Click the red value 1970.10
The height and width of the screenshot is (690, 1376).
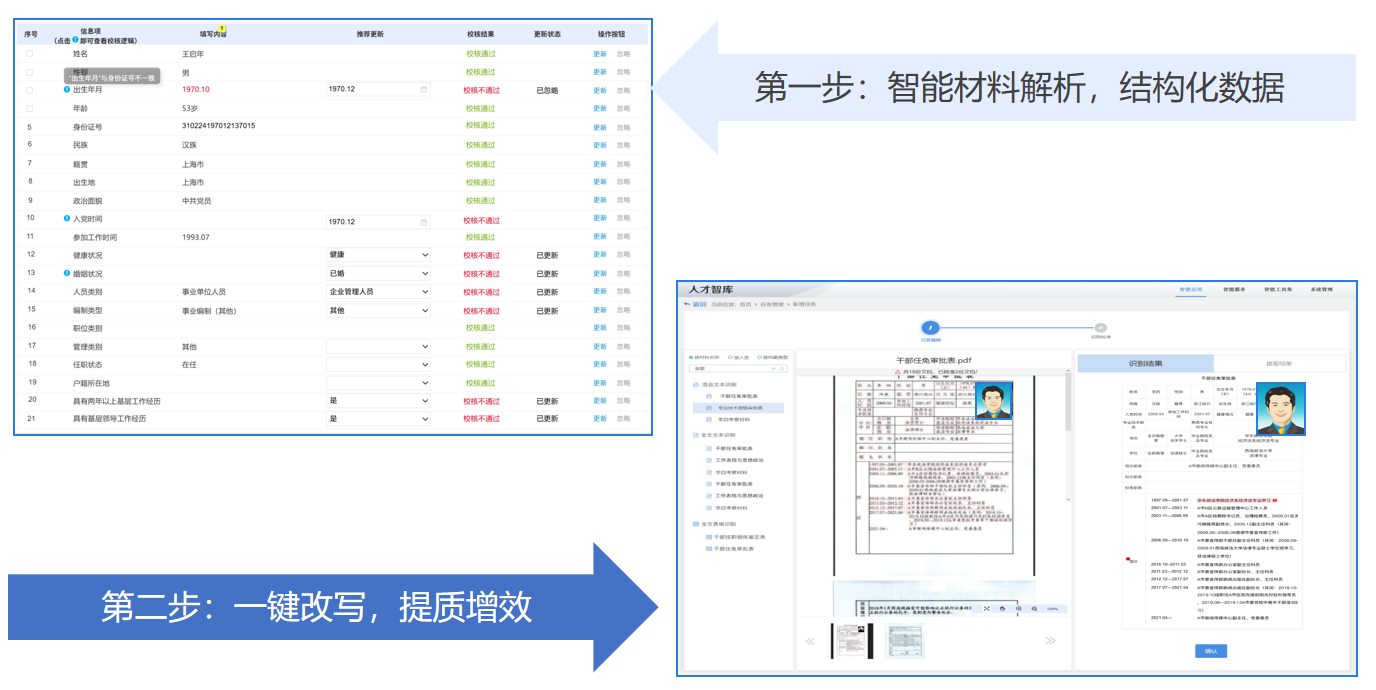(196, 90)
